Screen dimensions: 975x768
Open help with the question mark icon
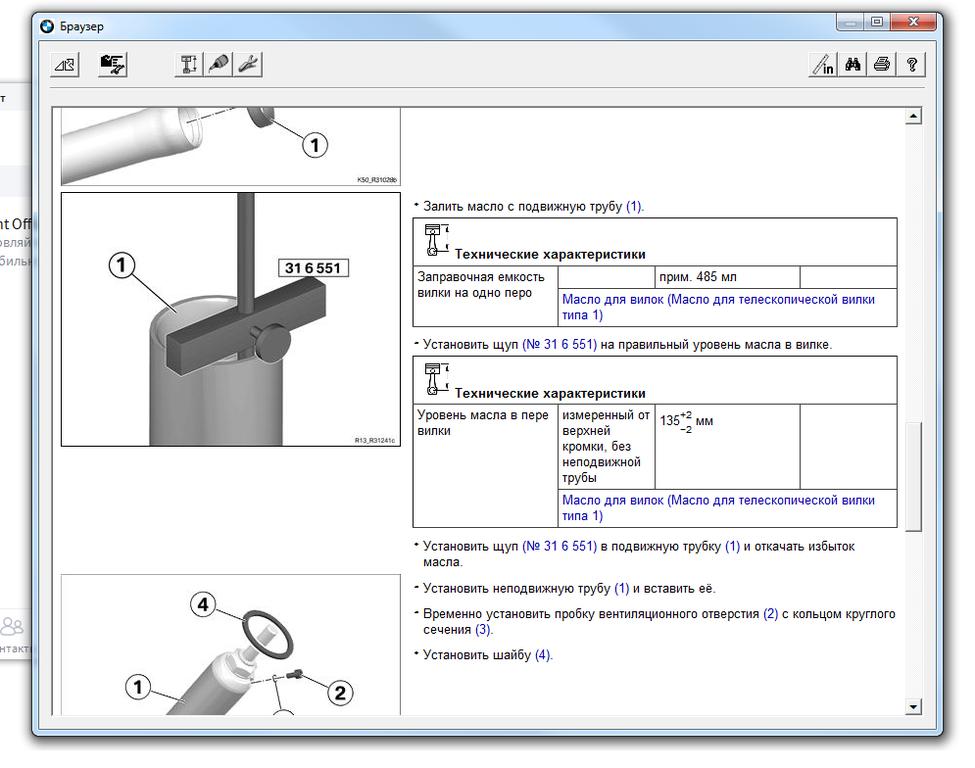(911, 65)
